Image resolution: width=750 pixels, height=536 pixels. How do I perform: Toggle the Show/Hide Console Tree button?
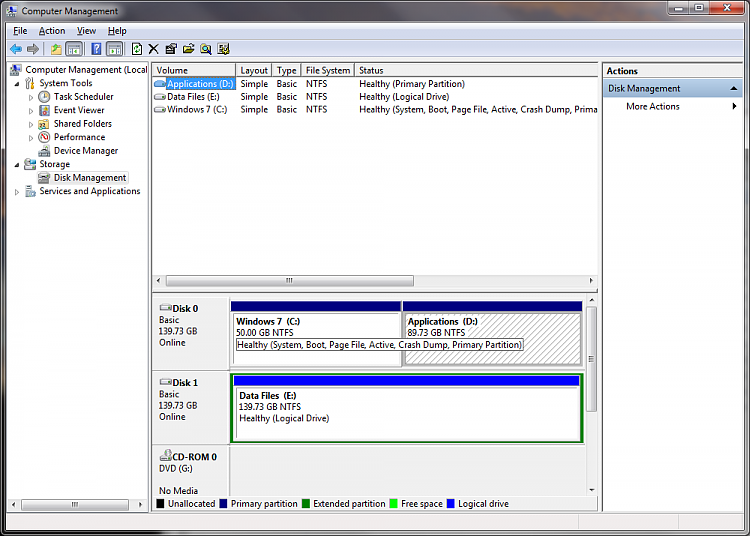(74, 49)
